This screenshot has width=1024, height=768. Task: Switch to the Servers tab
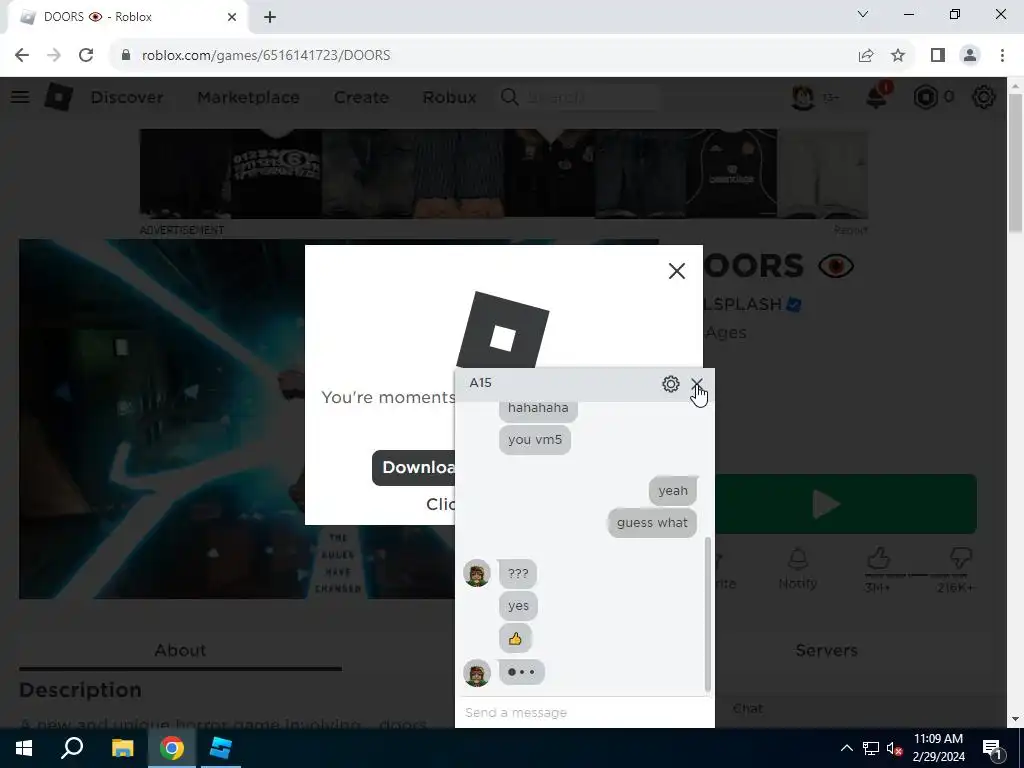click(826, 650)
